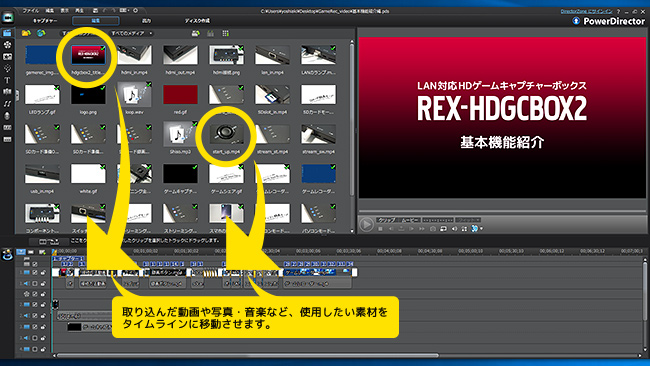The height and width of the screenshot is (366, 650).
Task: Open the Subtitle Room
Action: coord(7,140)
